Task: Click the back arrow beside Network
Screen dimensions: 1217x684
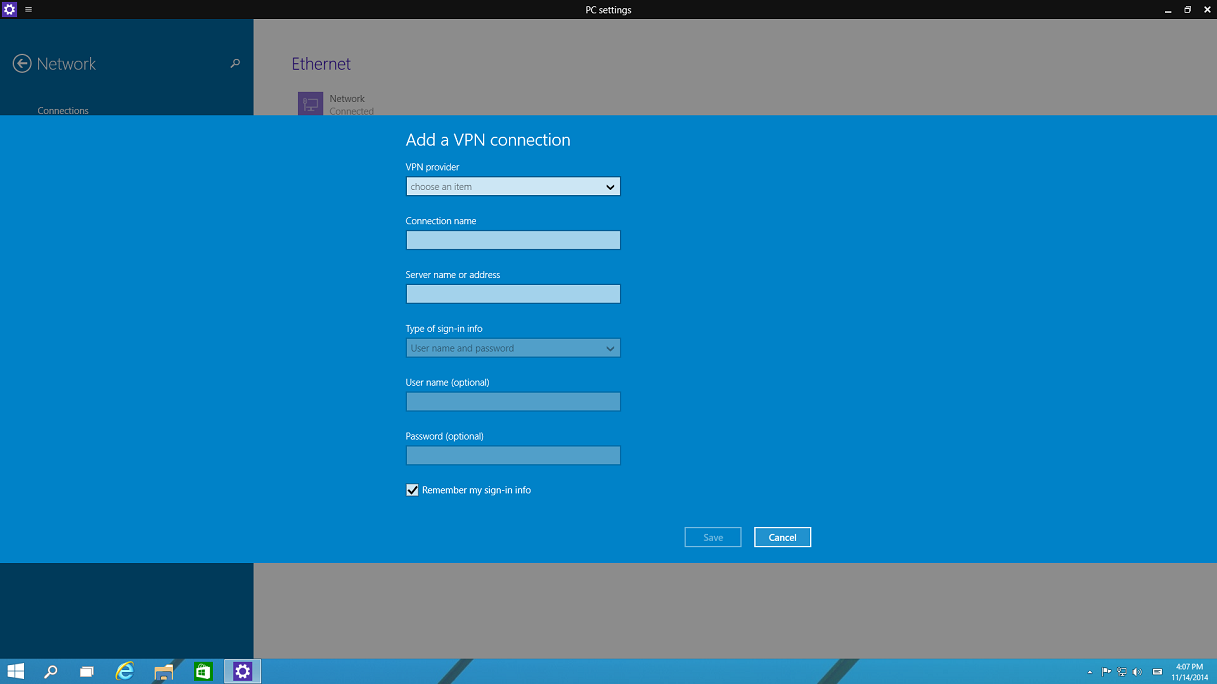Action: pyautogui.click(x=22, y=64)
